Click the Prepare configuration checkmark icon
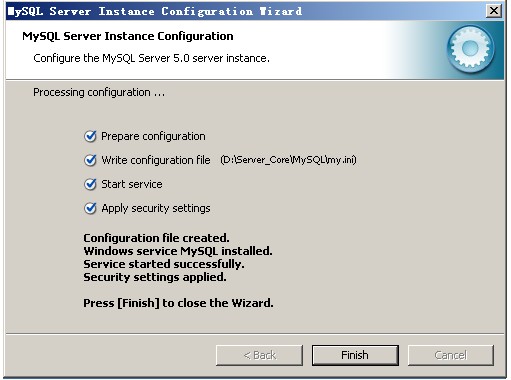511x380 pixels. [x=90, y=136]
